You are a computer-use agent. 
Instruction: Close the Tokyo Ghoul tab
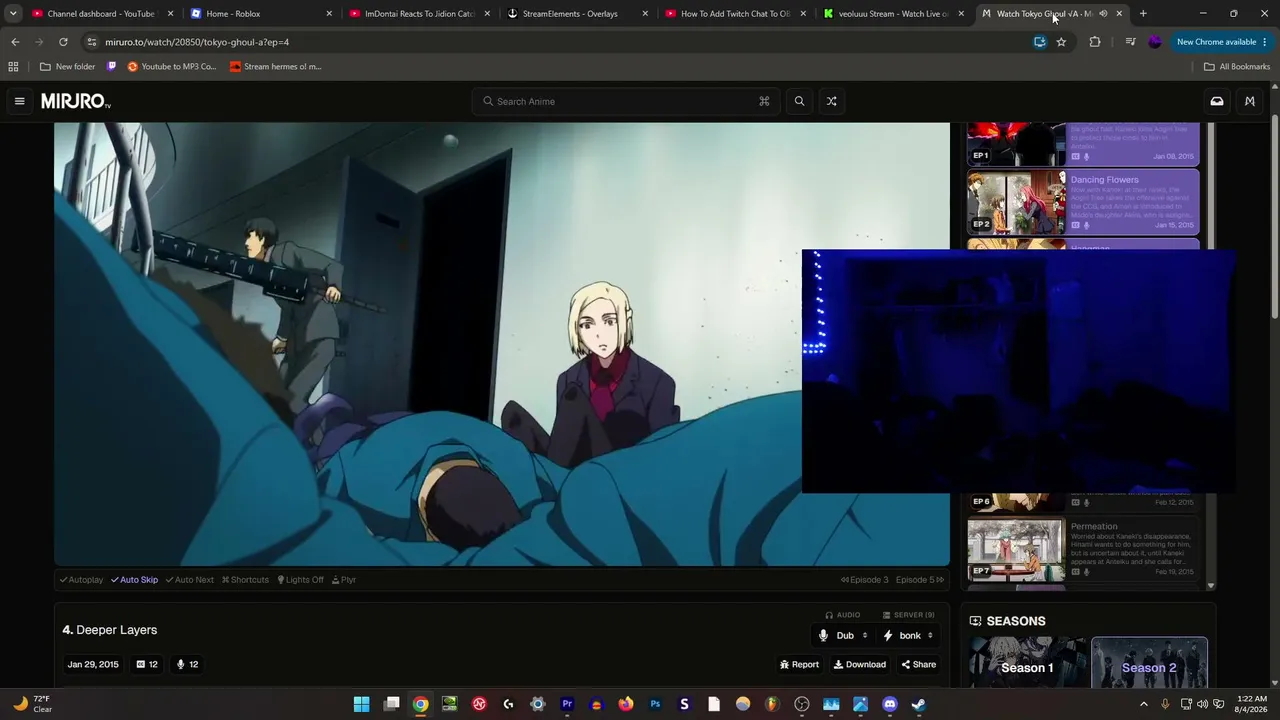(1119, 14)
